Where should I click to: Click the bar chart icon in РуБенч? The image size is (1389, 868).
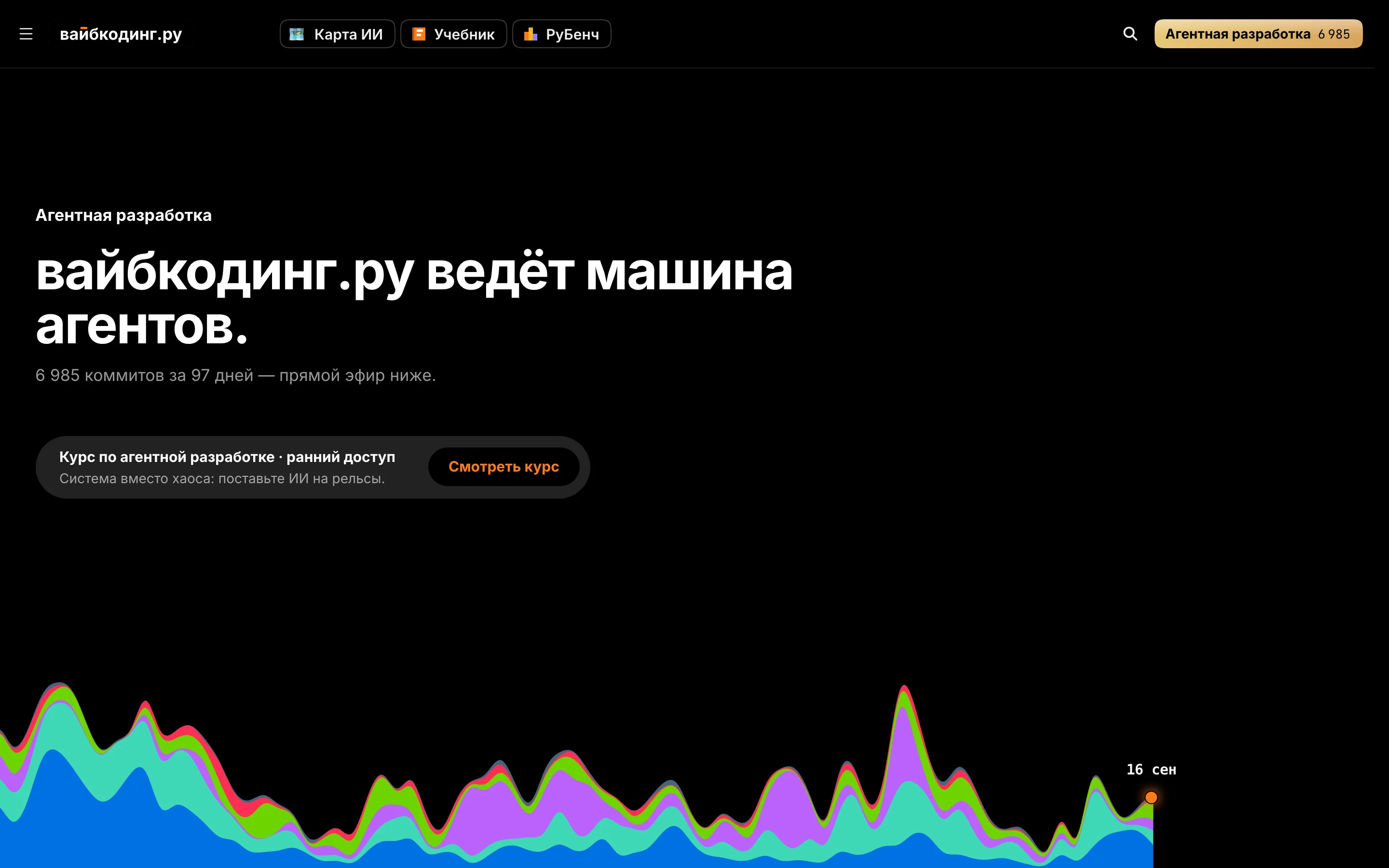[x=531, y=34]
